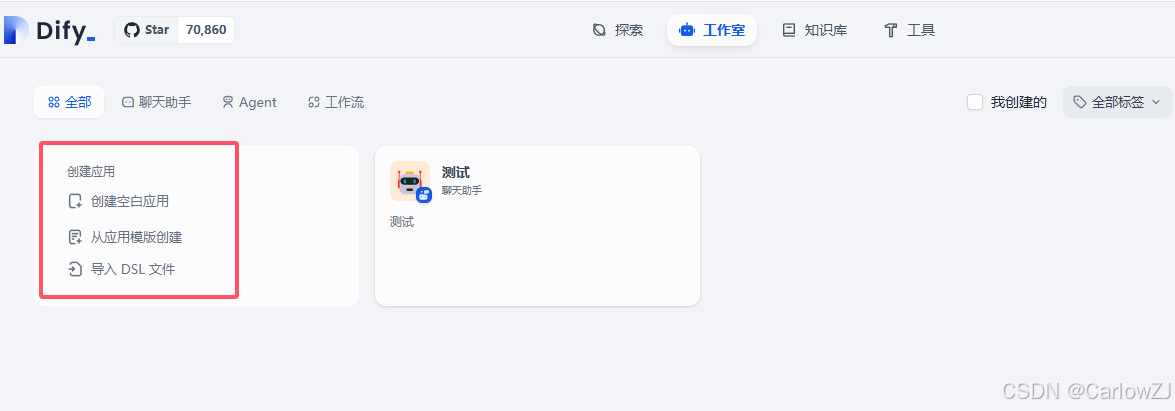Click the Explore compass icon
Viewport: 1175px width, 411px height.
[x=599, y=30]
